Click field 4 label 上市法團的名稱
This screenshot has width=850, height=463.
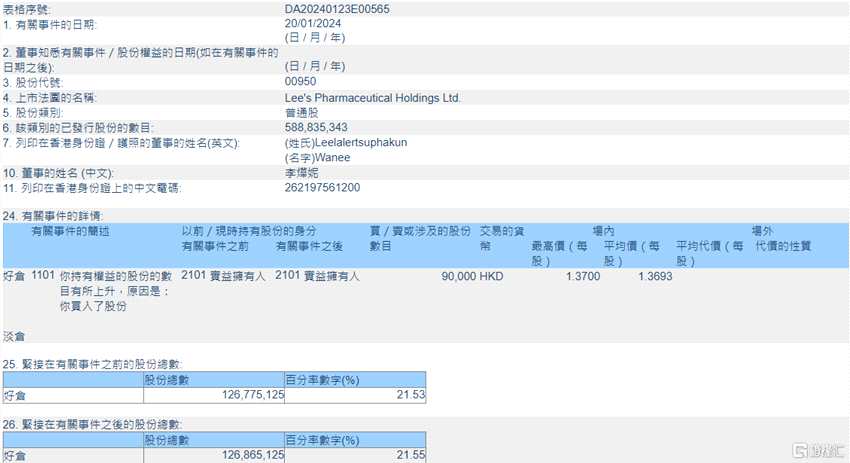pyautogui.click(x=49, y=98)
